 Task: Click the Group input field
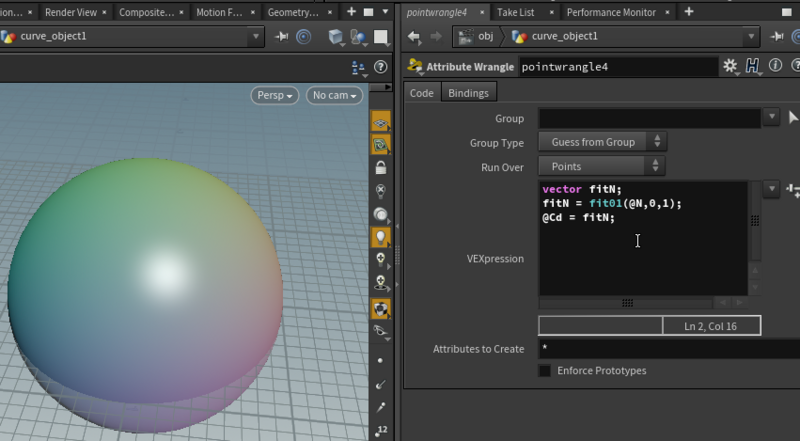[650, 118]
